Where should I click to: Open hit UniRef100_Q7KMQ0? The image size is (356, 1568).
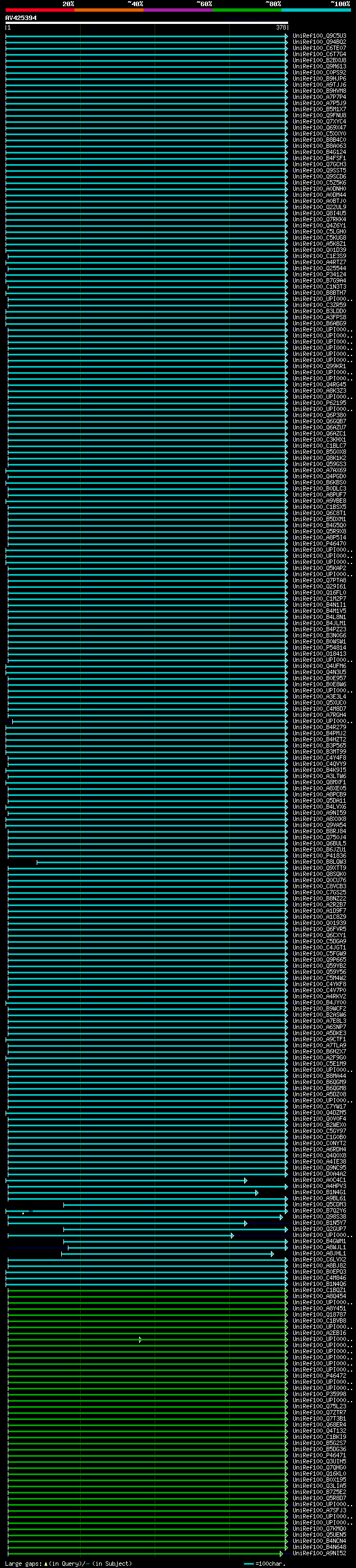319,1529
